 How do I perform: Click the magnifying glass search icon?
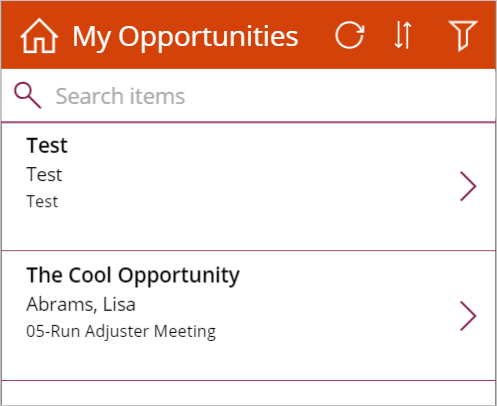pos(28,96)
